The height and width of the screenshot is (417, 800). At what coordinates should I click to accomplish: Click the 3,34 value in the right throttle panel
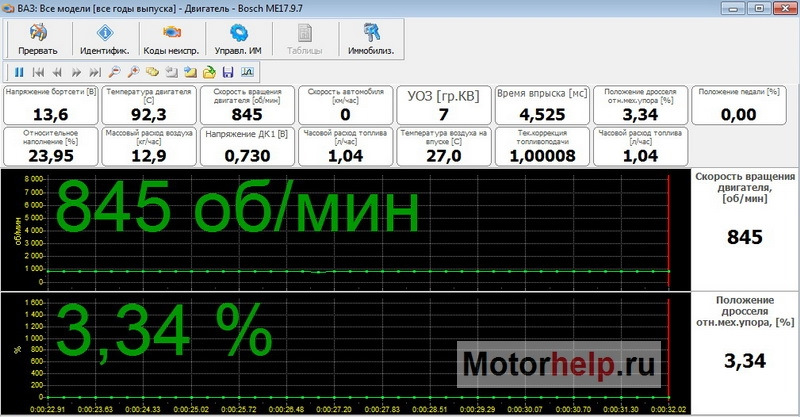click(745, 361)
